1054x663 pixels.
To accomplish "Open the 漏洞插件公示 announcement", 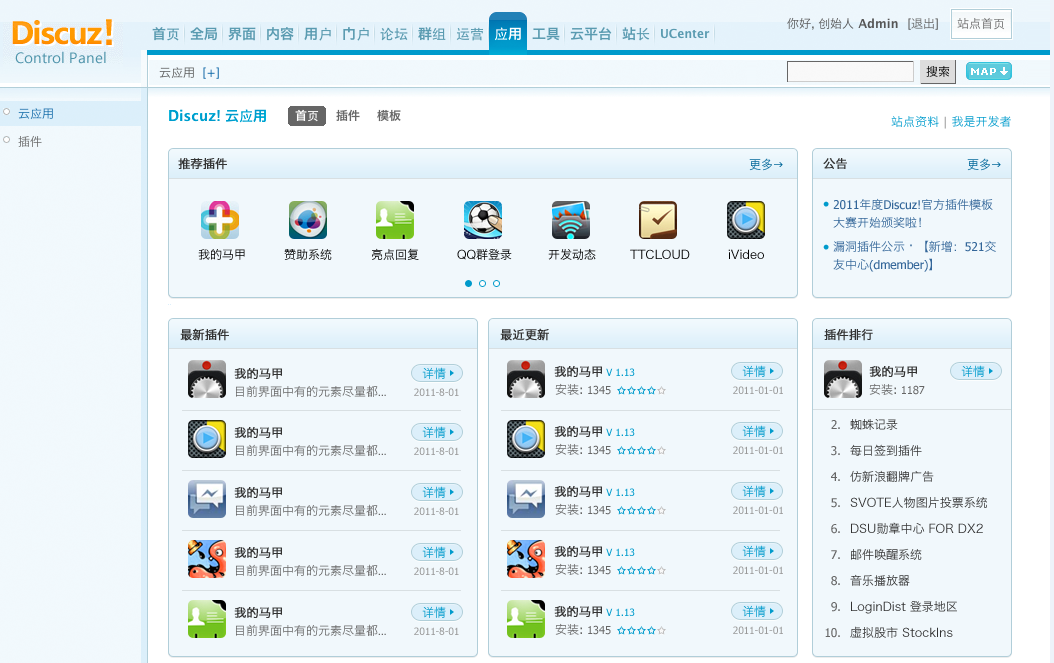I will tap(915, 256).
